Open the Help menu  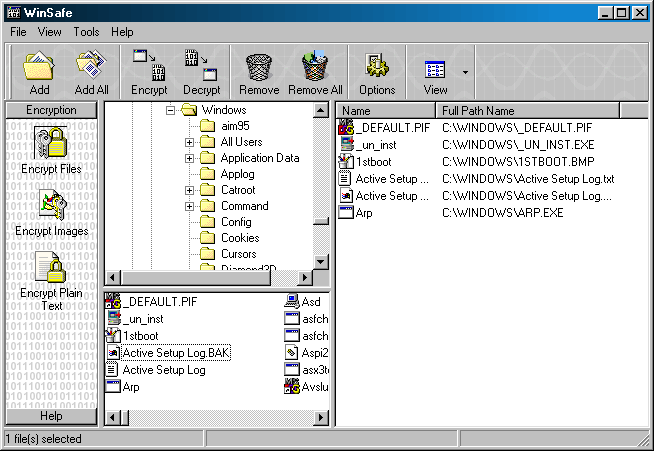point(122,32)
